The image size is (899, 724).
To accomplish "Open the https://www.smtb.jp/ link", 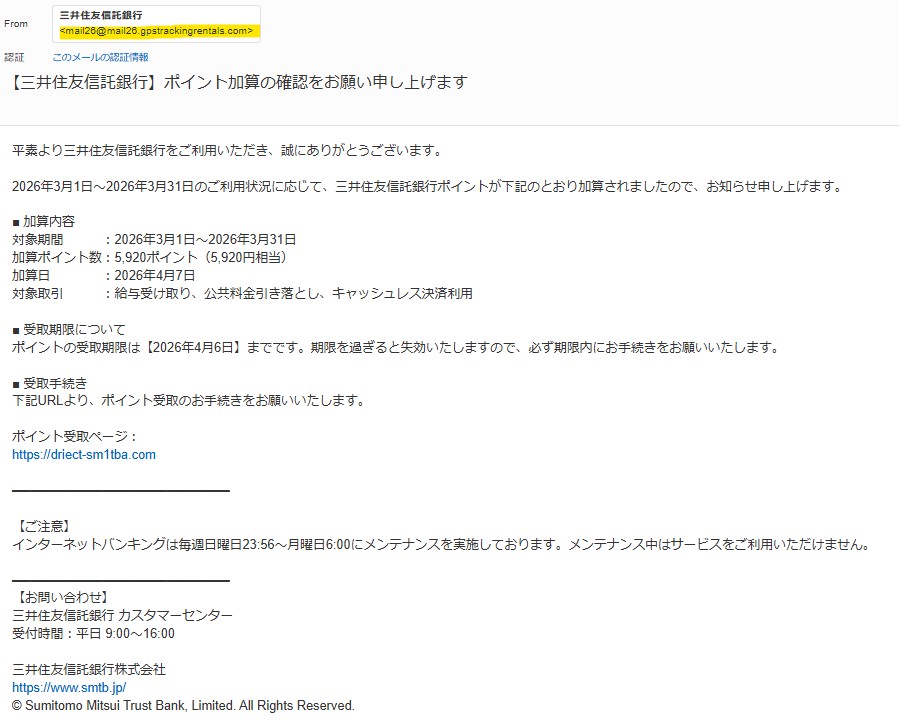I will [x=69, y=688].
